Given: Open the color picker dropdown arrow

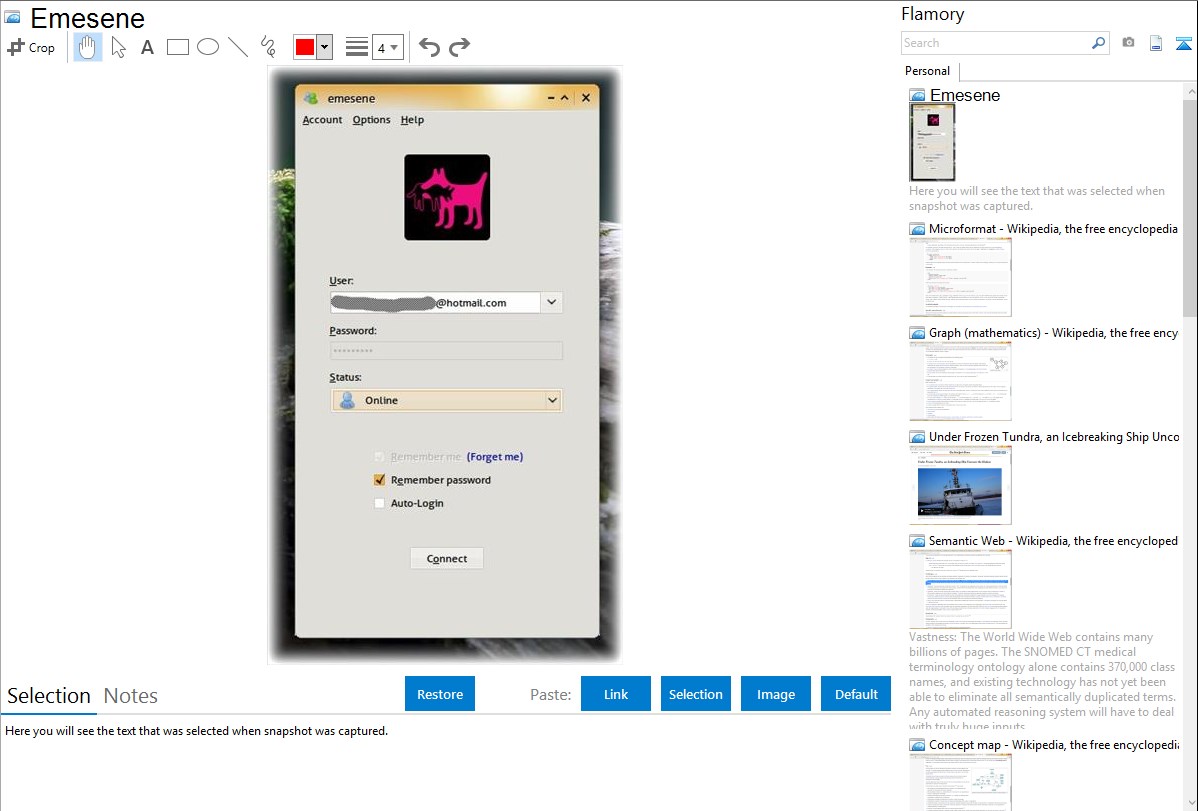Looking at the screenshot, I should coord(325,47).
